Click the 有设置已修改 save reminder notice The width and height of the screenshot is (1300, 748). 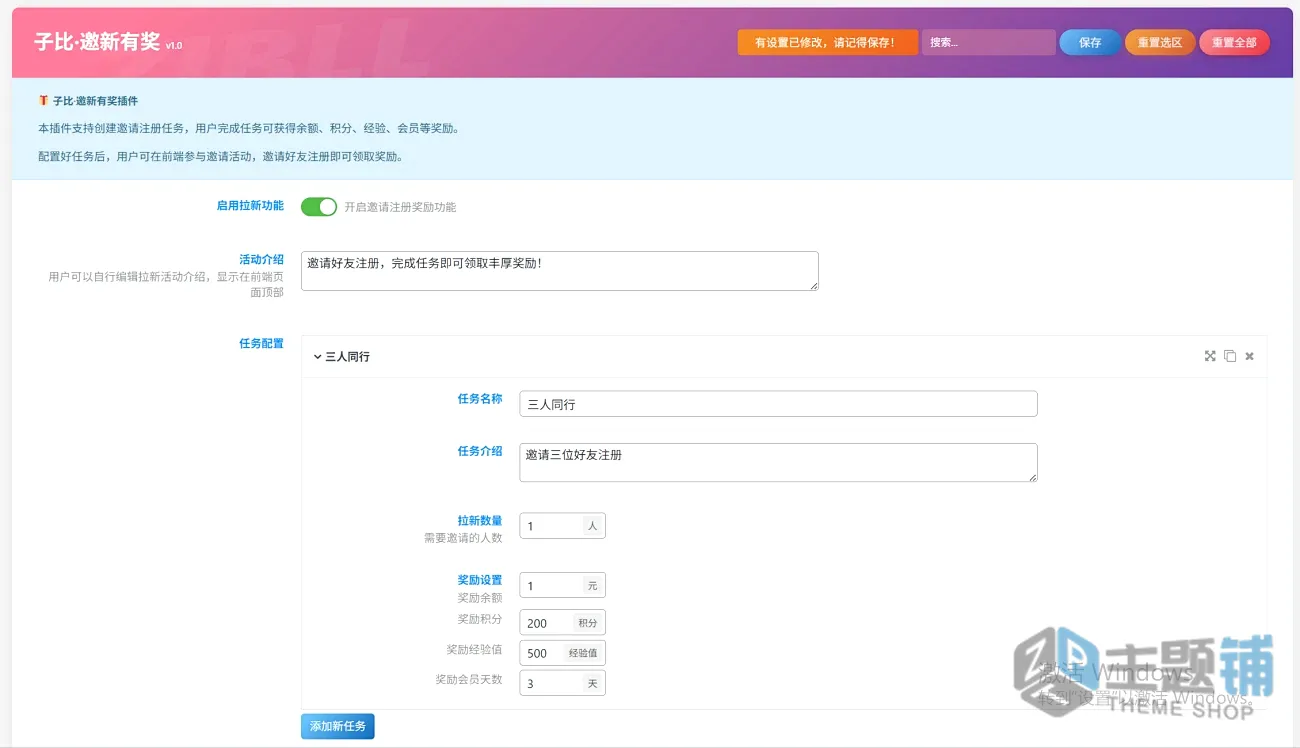(827, 42)
